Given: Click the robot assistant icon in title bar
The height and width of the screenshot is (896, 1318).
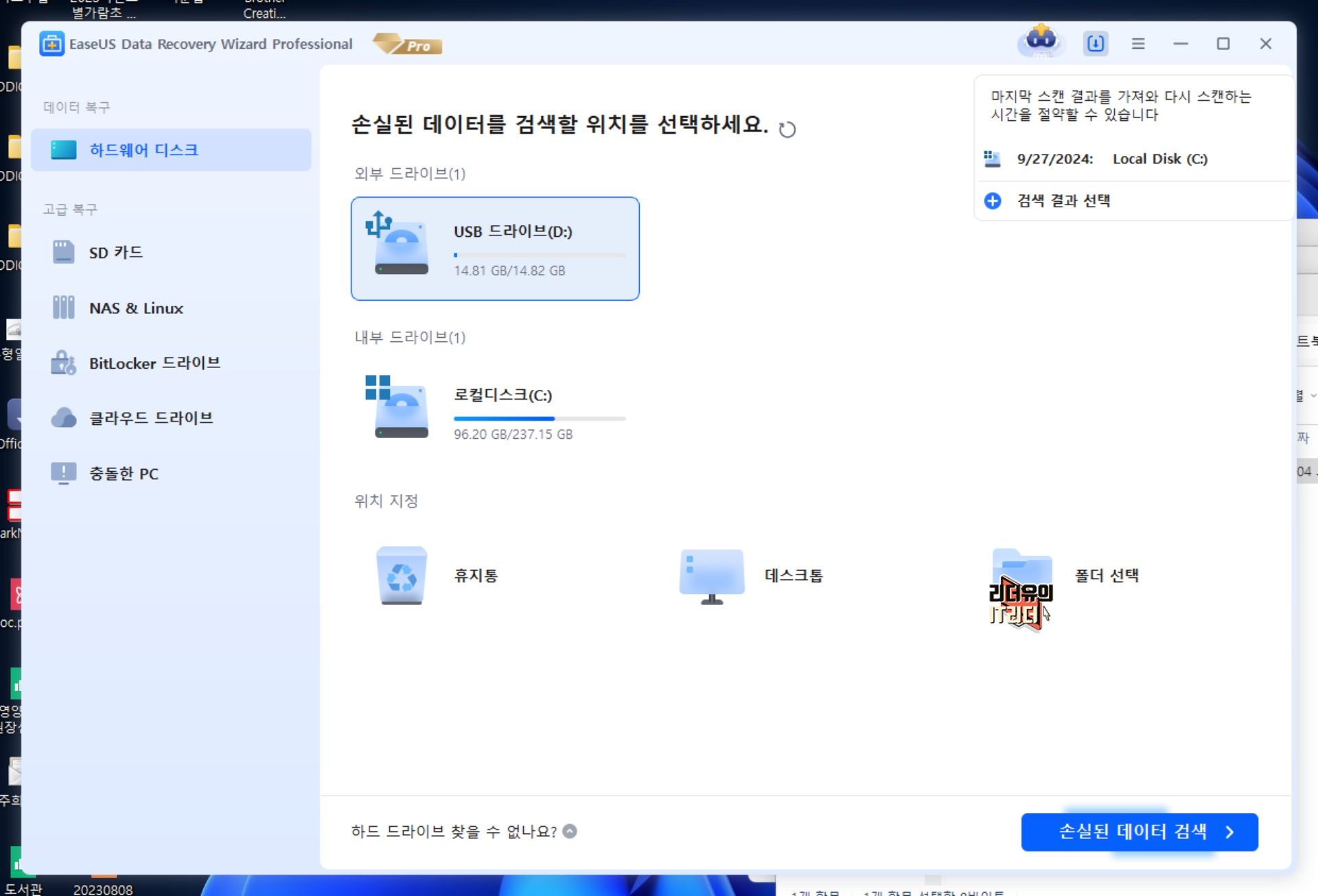Looking at the screenshot, I should pos(1041,42).
